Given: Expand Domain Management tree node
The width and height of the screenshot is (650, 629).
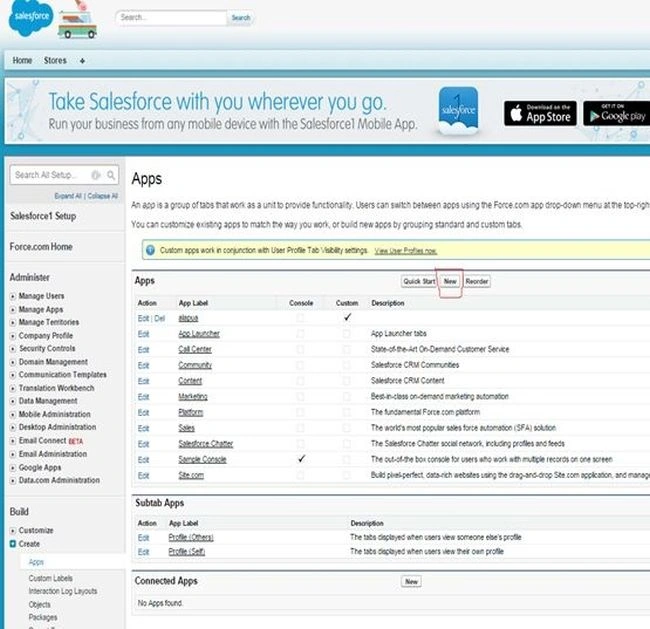Looking at the screenshot, I should tap(13, 362).
